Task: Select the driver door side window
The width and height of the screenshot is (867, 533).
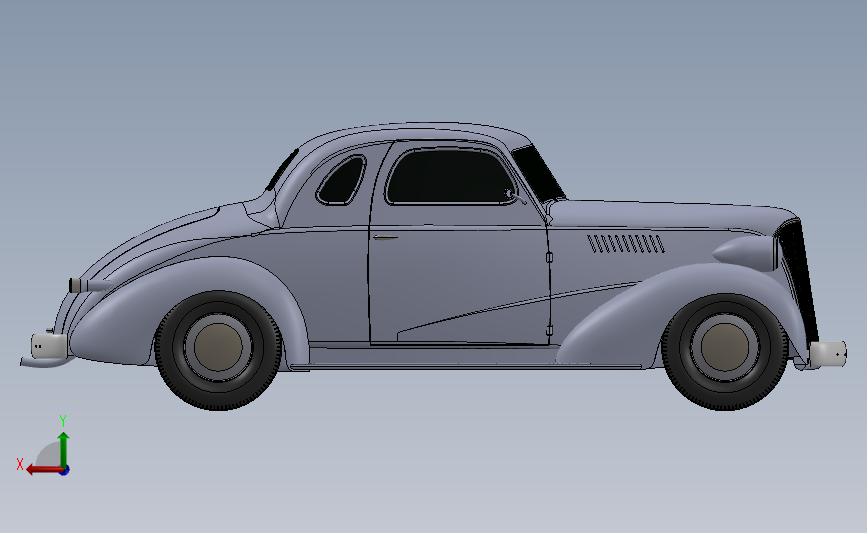Action: point(451,177)
